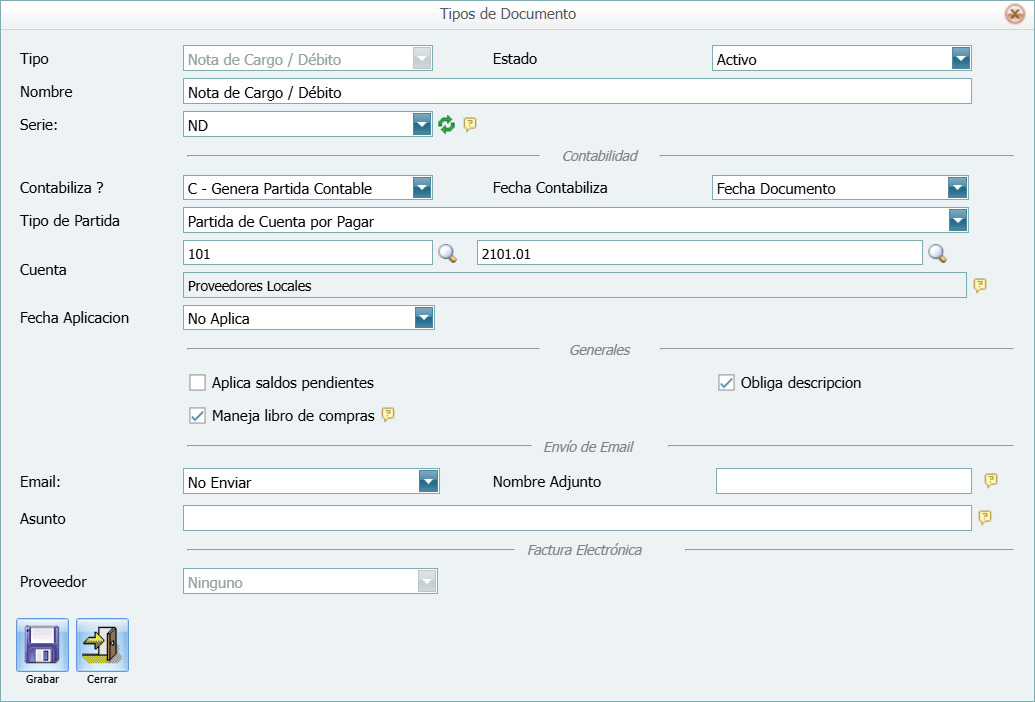Focus the Asunto input field
The image size is (1035, 702).
click(x=500, y=518)
